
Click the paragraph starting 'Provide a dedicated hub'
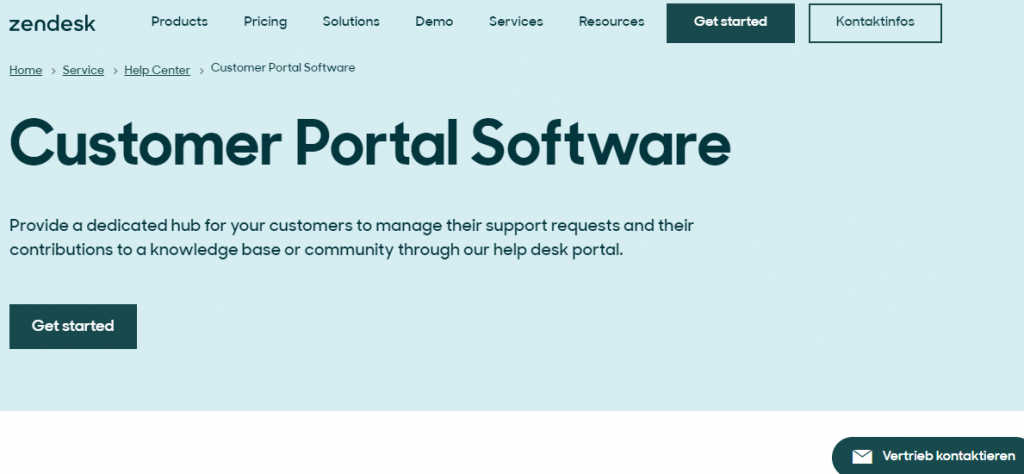tap(351, 238)
